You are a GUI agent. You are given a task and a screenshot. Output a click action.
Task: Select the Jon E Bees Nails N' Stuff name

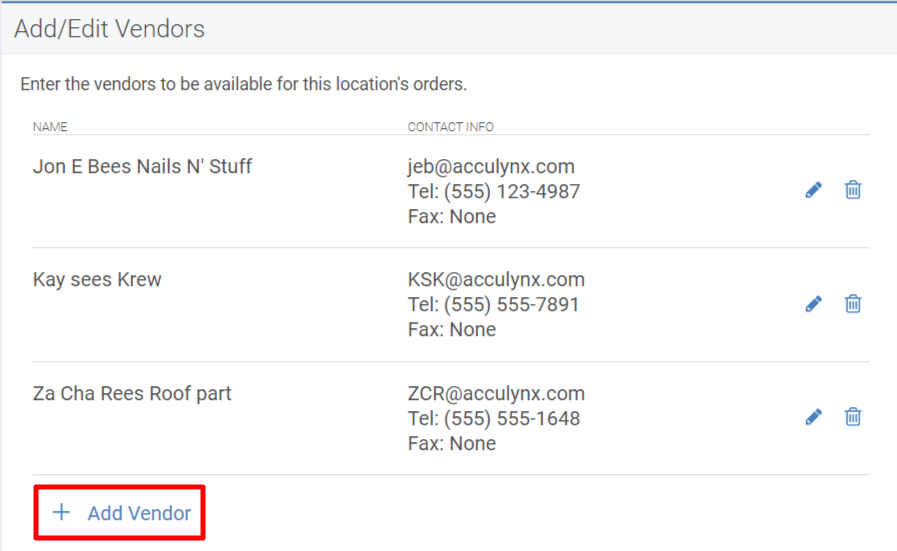(142, 167)
